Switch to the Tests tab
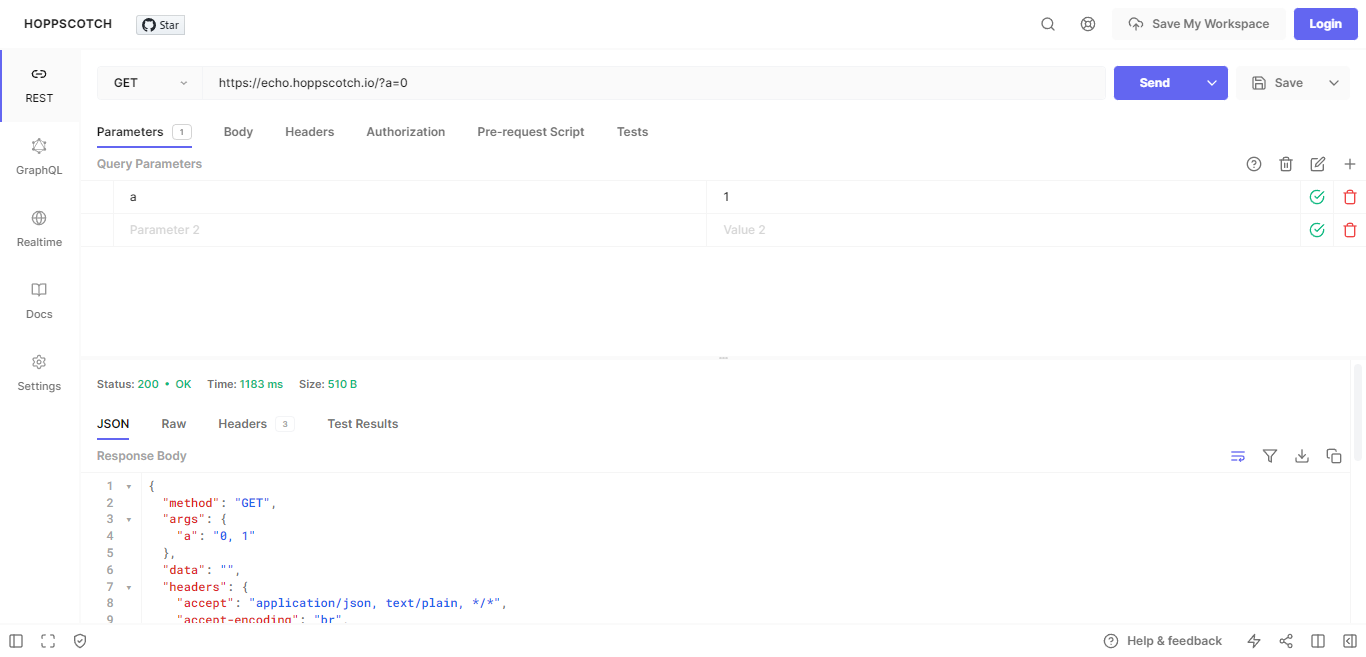Image resolution: width=1366 pixels, height=657 pixels. 633,132
